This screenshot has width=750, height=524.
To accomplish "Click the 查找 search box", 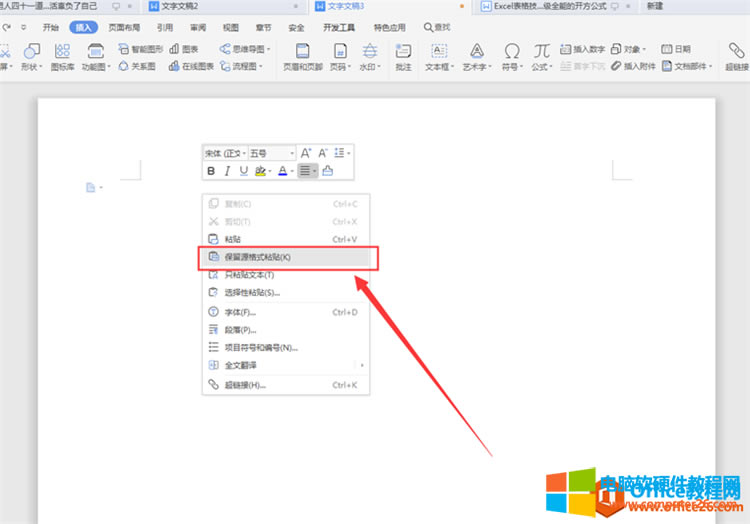I will [437, 28].
